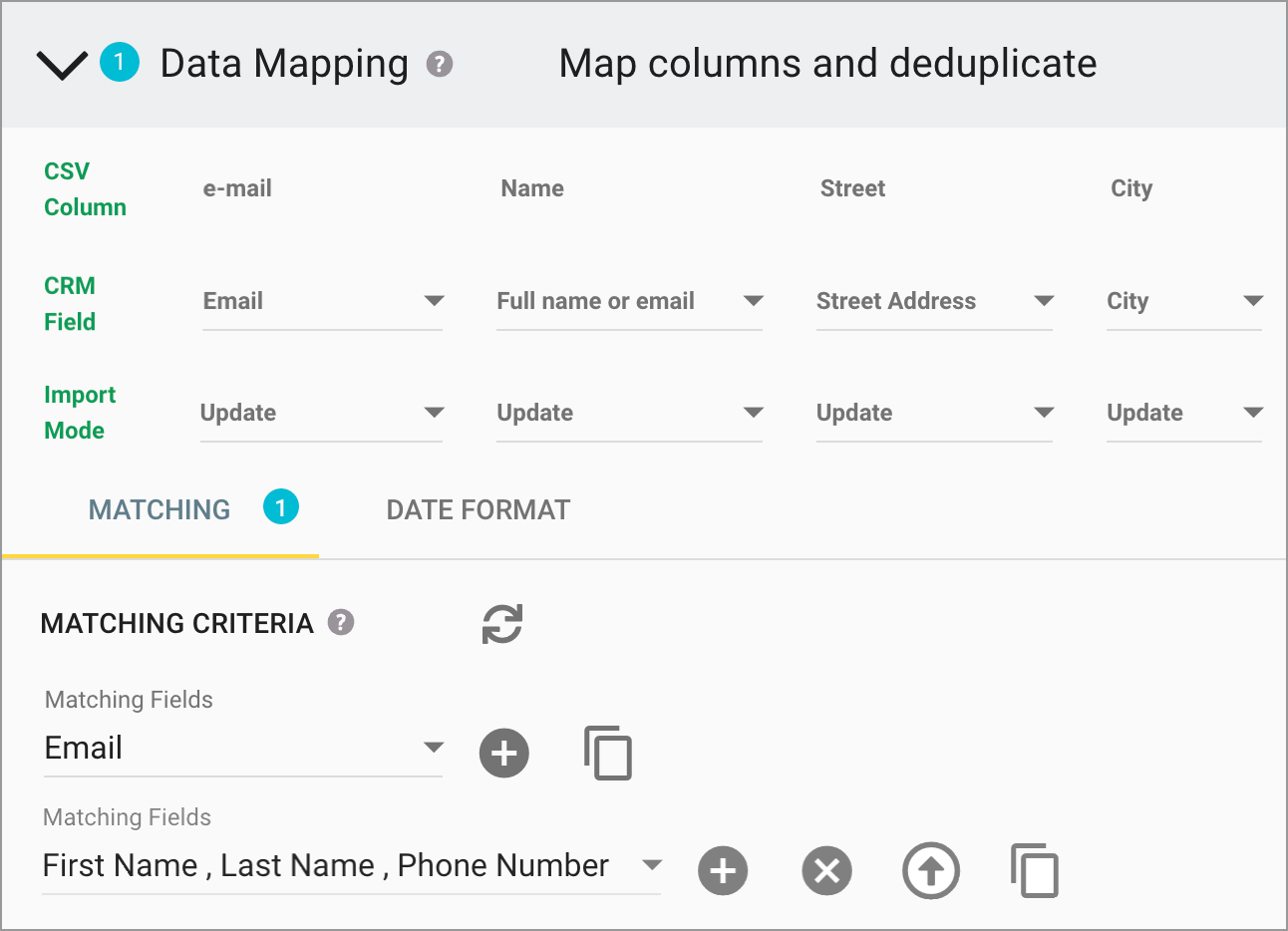Remove the First Name matching criteria row
1288x931 pixels.
(826, 870)
